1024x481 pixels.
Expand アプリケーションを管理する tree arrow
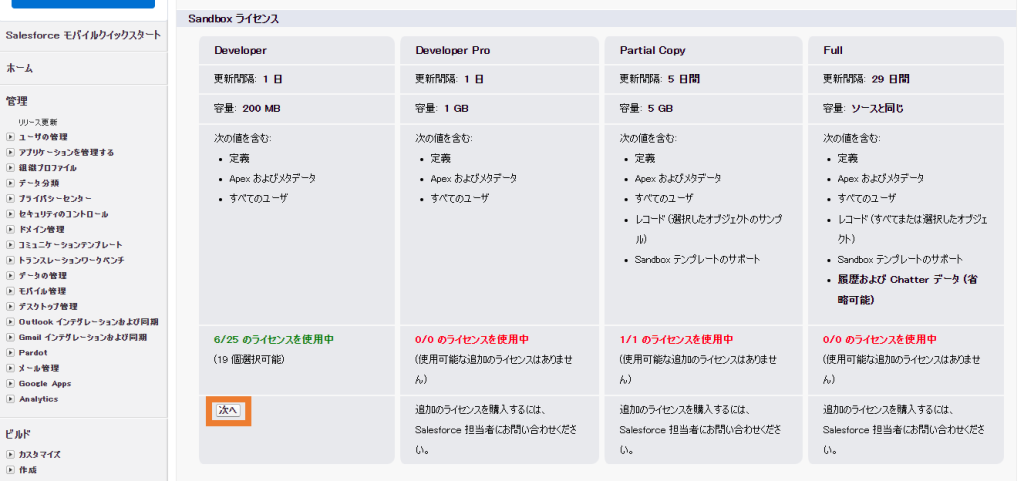(11, 152)
